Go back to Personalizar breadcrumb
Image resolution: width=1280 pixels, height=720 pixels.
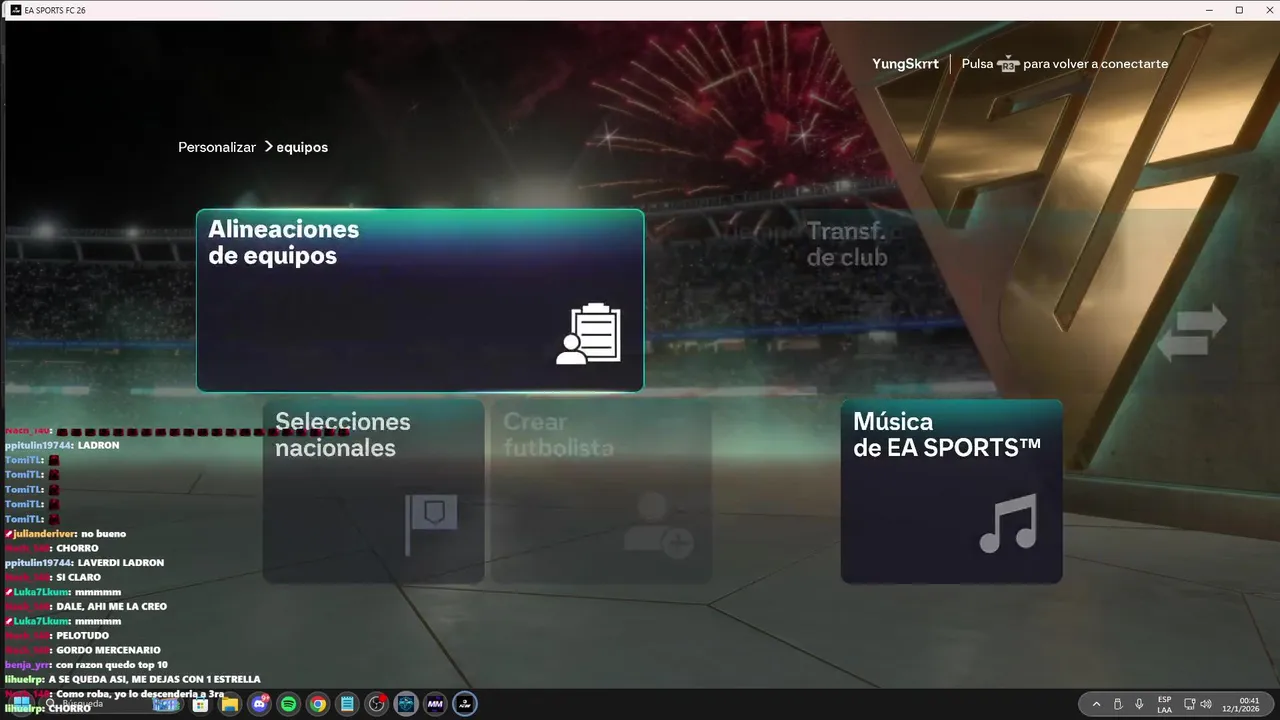[217, 147]
